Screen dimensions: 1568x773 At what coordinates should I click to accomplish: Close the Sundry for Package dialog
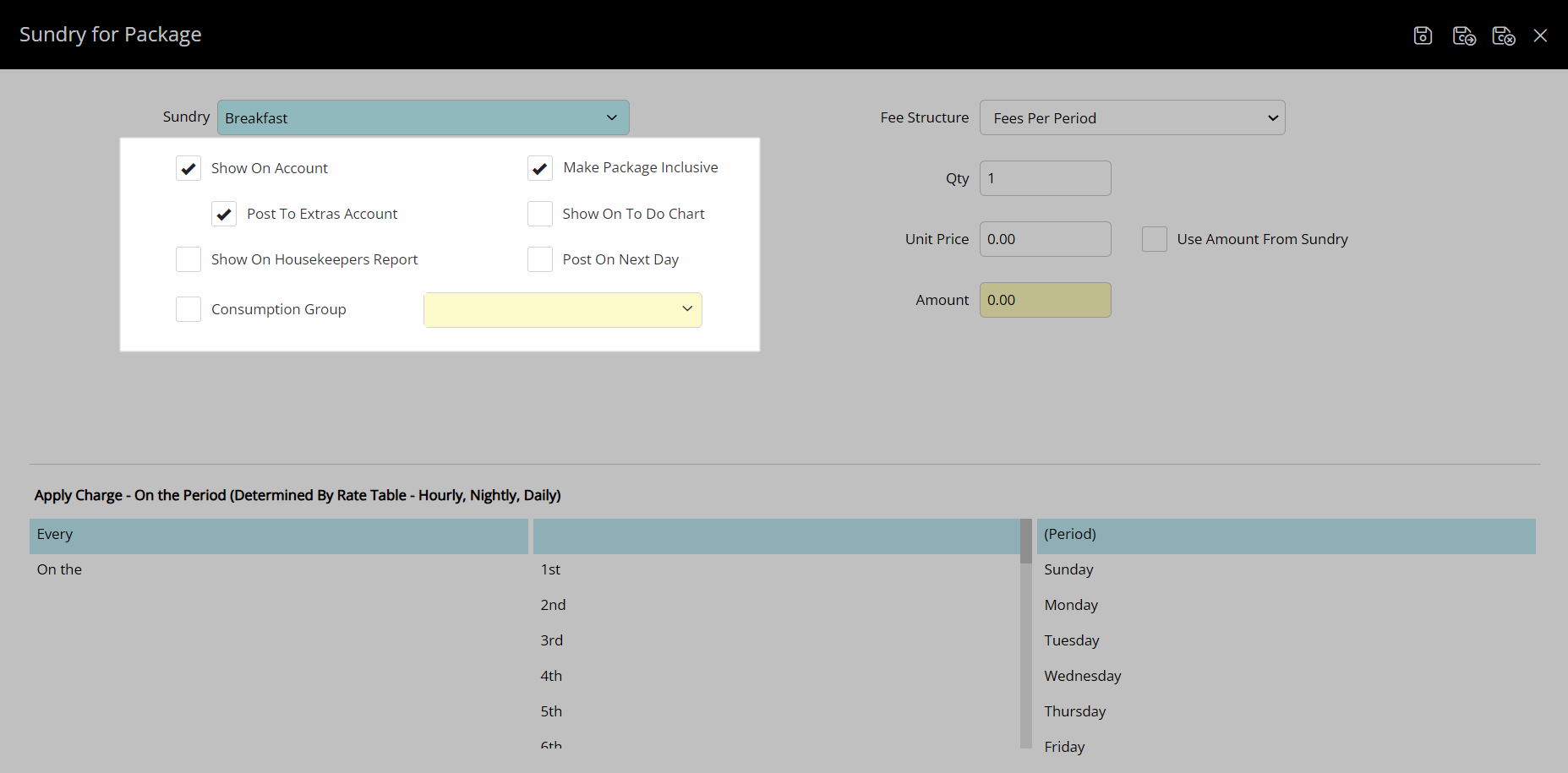pyautogui.click(x=1540, y=35)
